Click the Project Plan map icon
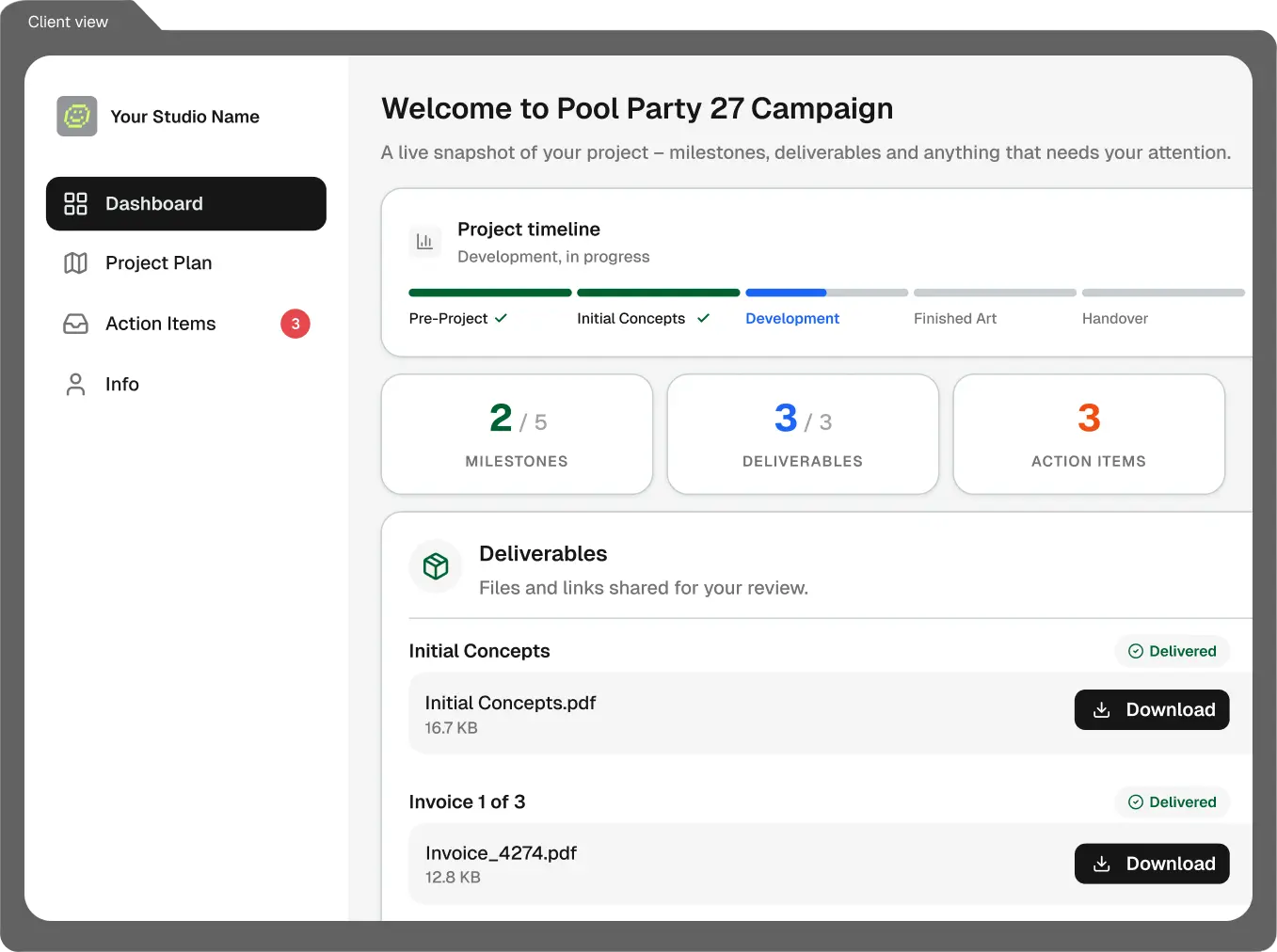This screenshot has height=952, width=1277. (75, 263)
